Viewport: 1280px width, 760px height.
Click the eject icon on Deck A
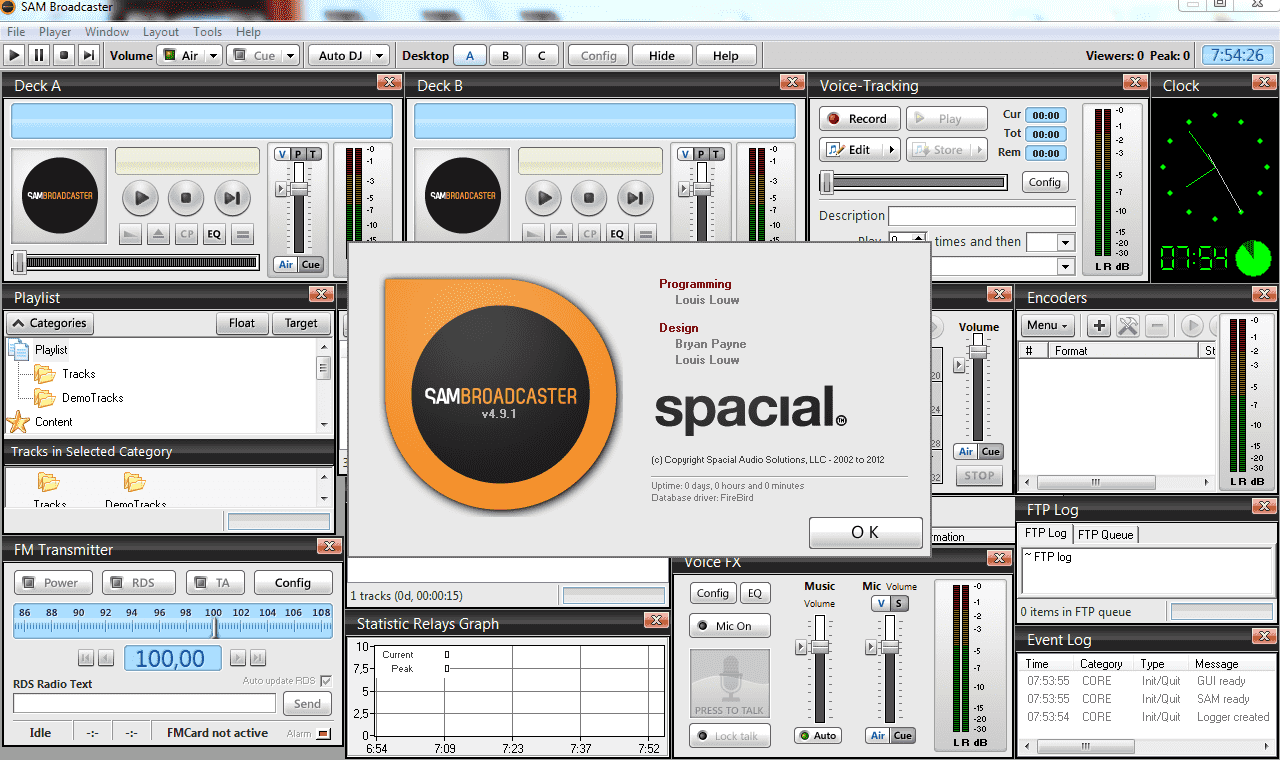[158, 235]
